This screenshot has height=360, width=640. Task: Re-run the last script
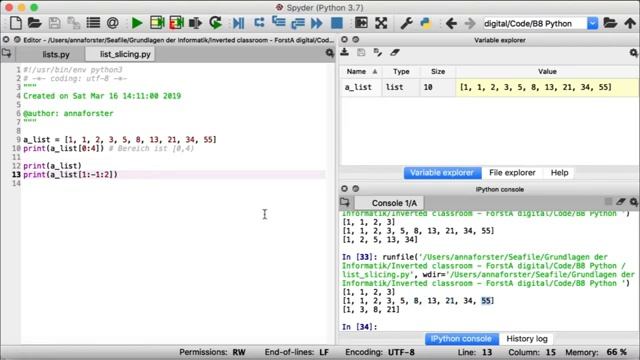216,23
